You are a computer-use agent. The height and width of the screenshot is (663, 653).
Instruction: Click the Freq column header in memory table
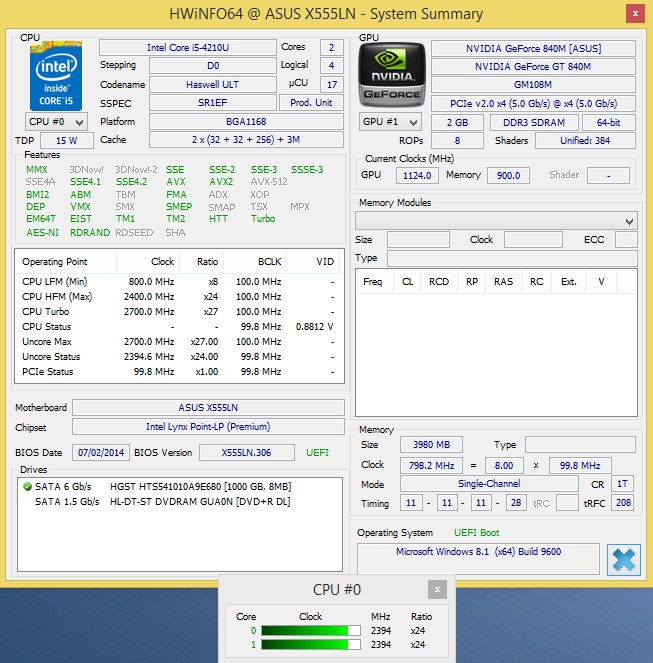pyautogui.click(x=373, y=282)
